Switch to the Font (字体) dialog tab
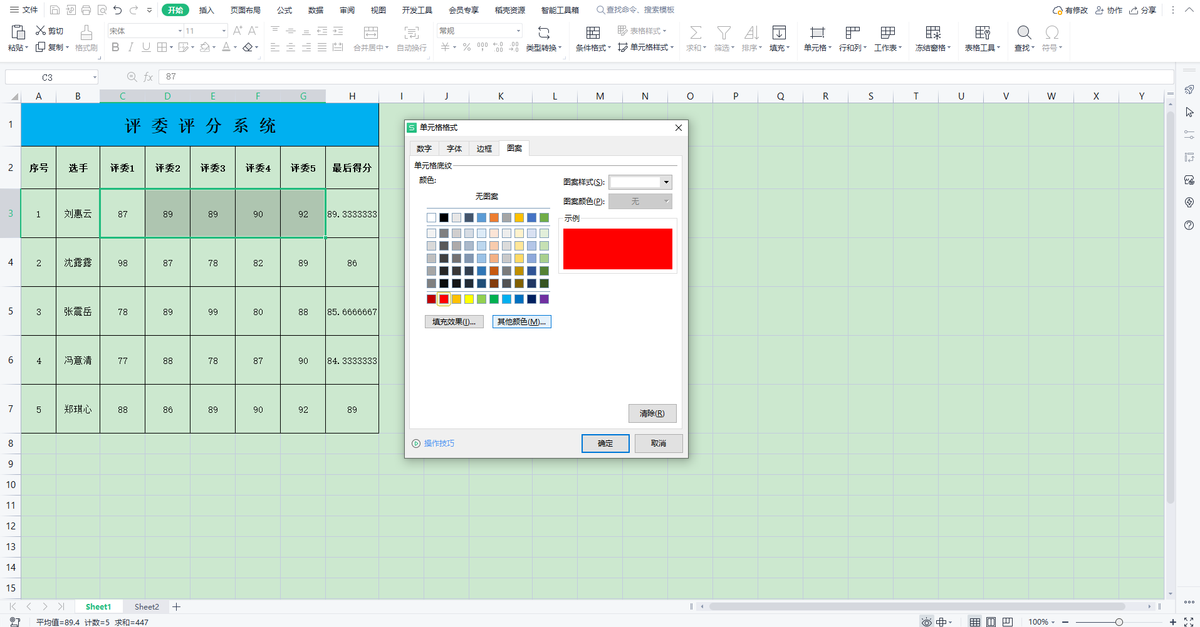Screen dimensions: 1200x627 tap(454, 148)
